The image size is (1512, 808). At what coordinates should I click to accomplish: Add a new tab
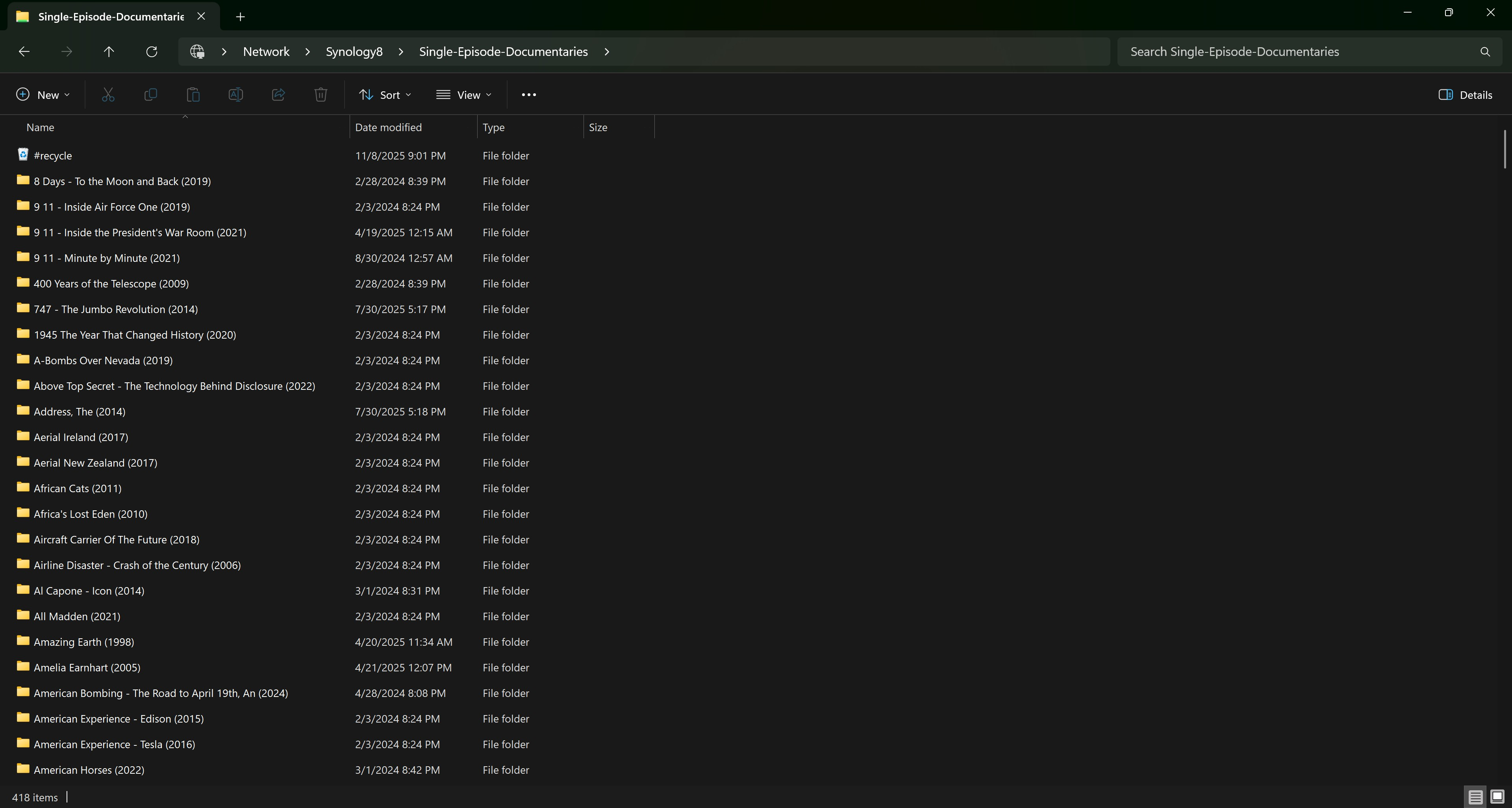click(240, 17)
